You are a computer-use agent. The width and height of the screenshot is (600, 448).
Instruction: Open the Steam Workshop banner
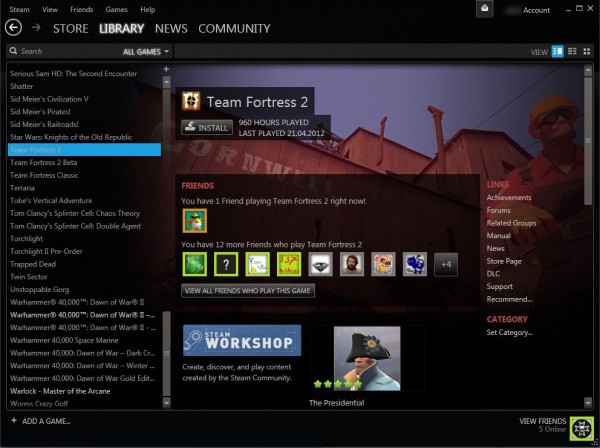(x=242, y=340)
